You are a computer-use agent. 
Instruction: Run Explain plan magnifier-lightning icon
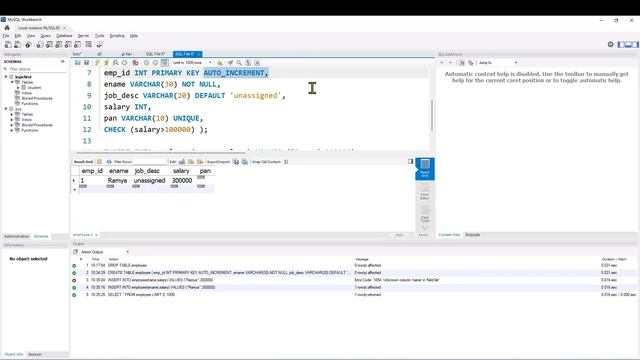pos(116,62)
